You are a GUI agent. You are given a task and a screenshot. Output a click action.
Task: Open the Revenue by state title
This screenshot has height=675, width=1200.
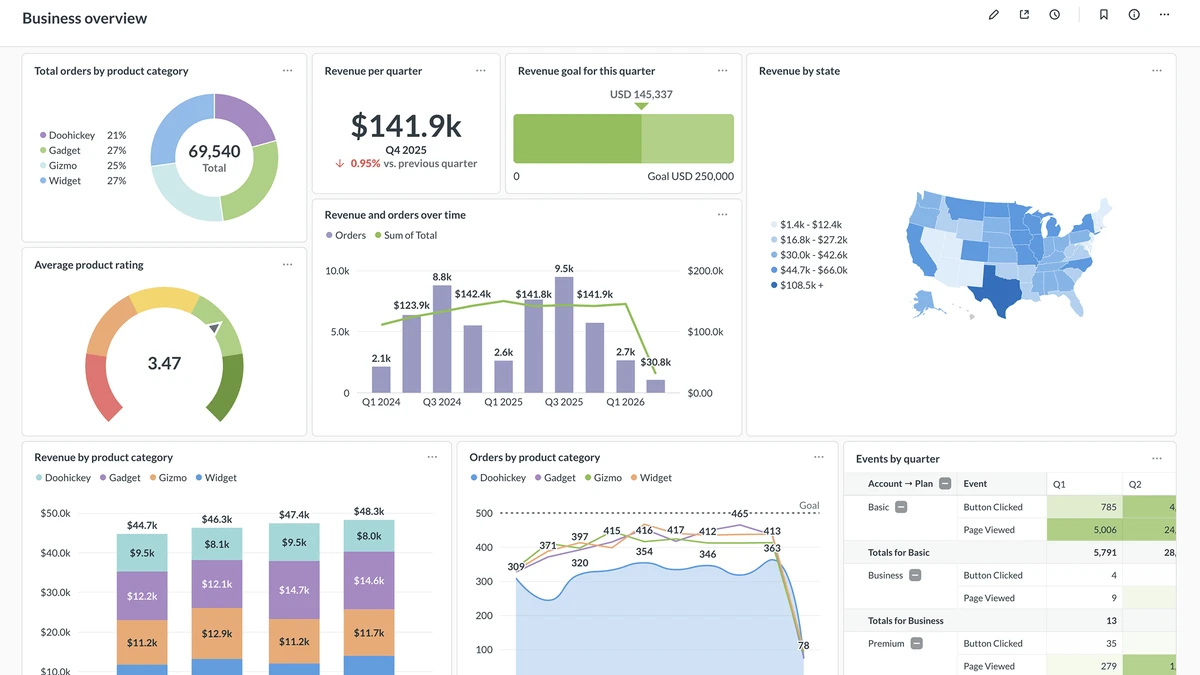pyautogui.click(x=799, y=71)
